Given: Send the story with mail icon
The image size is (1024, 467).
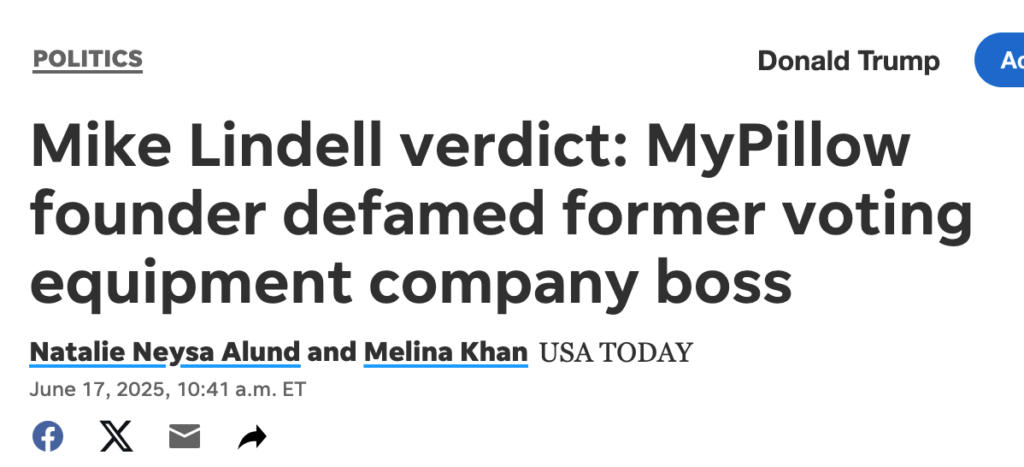Looking at the screenshot, I should tap(184, 436).
